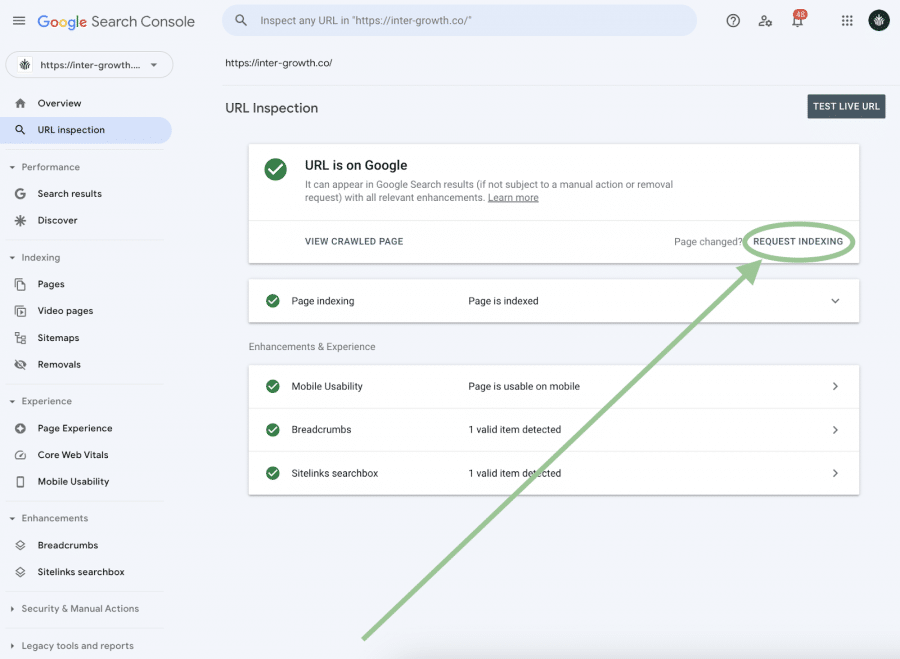Click the TEST LIVE URL button
Screen dimensions: 900x659
tap(846, 107)
